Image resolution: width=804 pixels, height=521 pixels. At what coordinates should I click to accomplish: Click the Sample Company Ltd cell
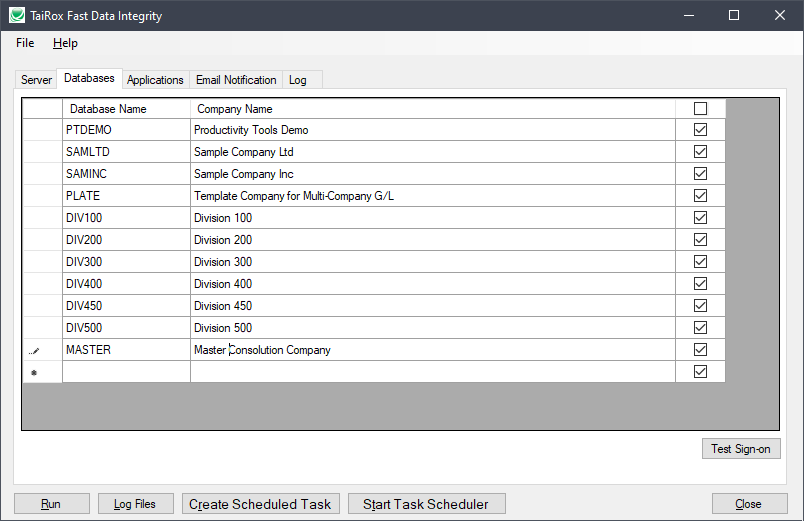433,152
